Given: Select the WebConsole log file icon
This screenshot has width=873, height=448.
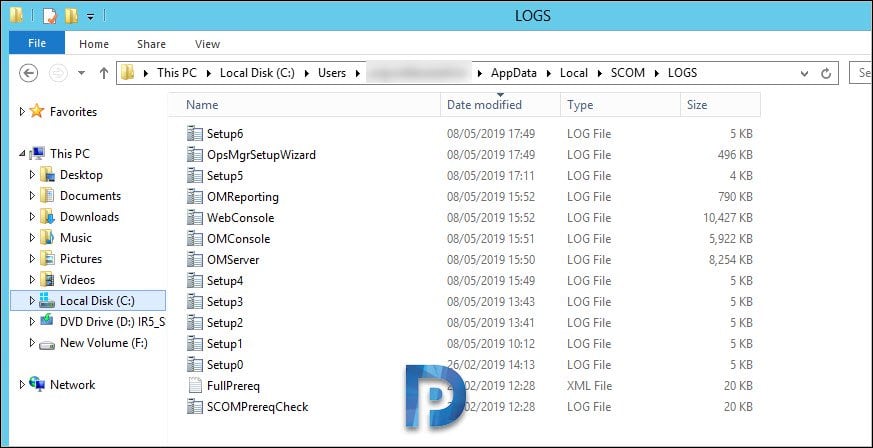Looking at the screenshot, I should pyautogui.click(x=194, y=218).
